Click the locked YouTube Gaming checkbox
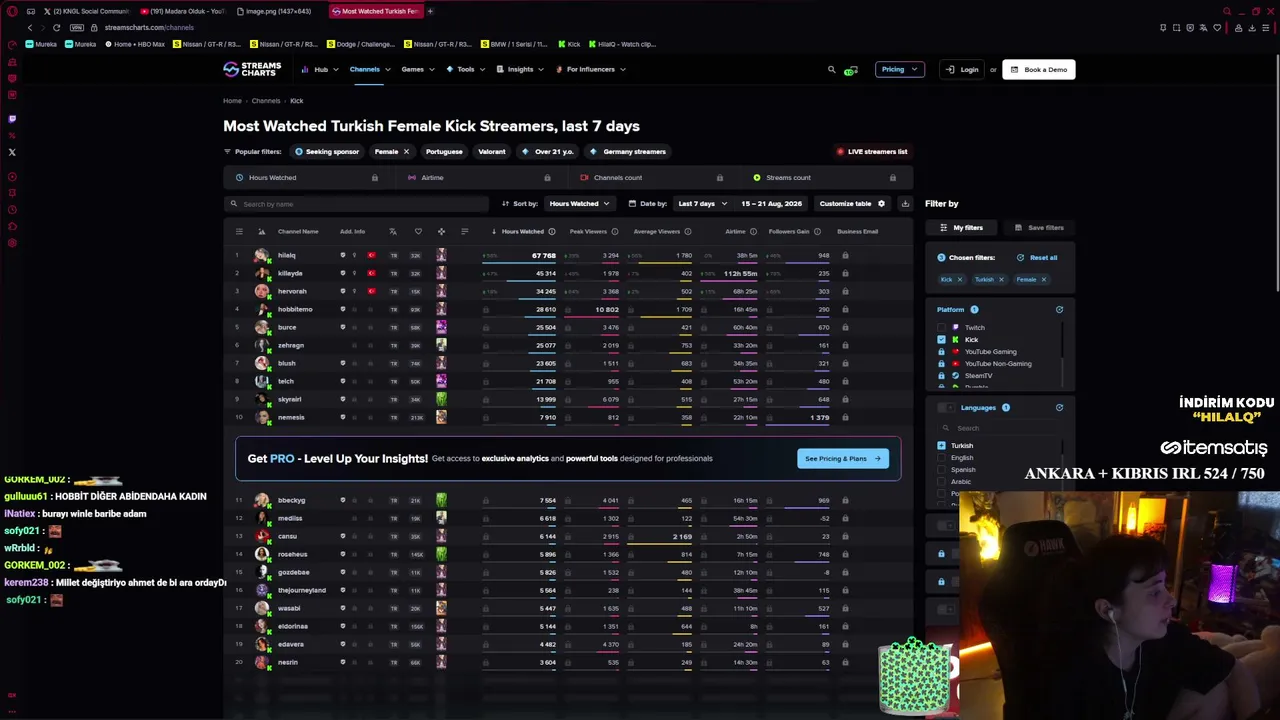The image size is (1280, 720). tap(941, 352)
